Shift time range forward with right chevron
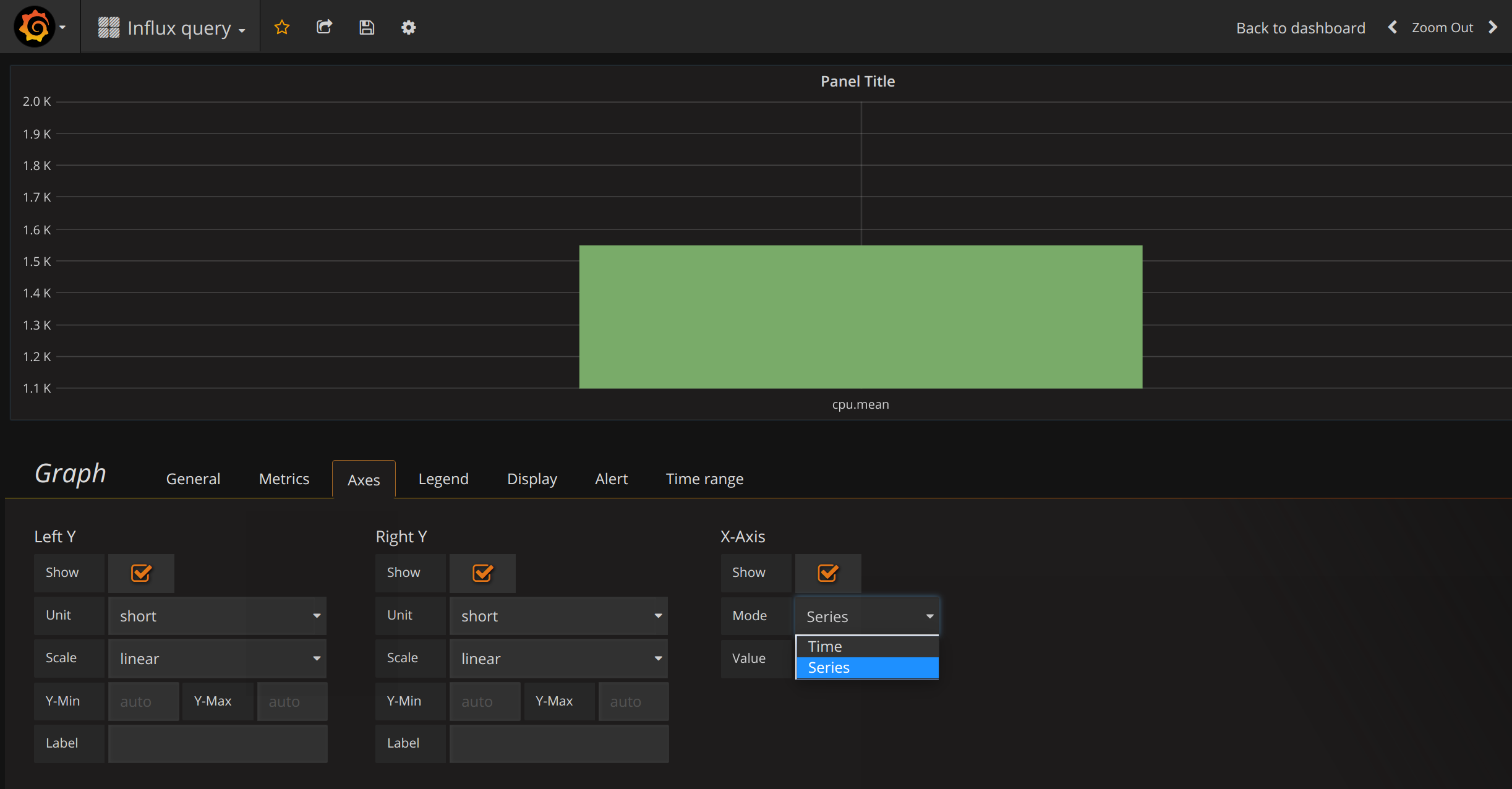 click(x=1493, y=27)
